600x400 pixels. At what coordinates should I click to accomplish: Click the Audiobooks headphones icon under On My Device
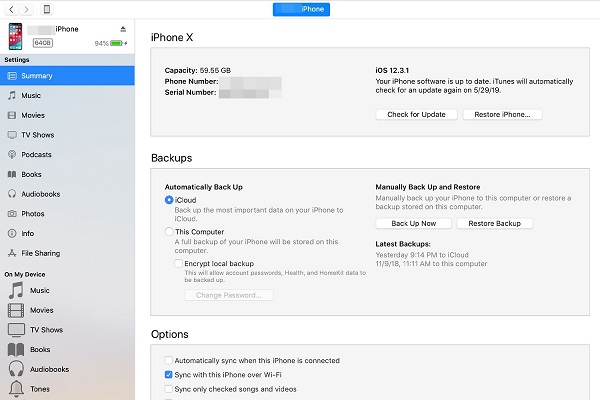coord(16,369)
